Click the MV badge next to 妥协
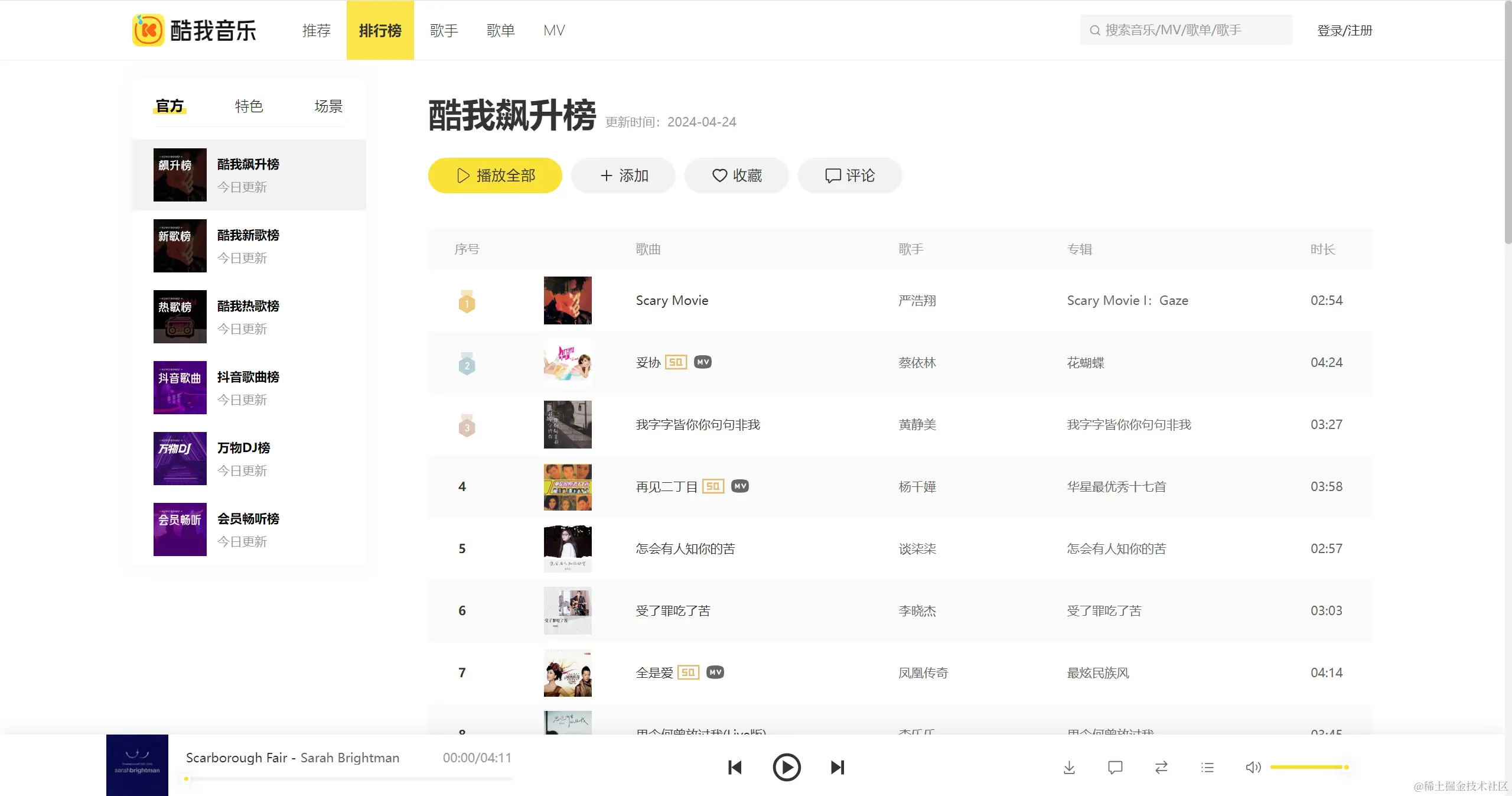Screen dimensions: 1512x796 coord(703,362)
